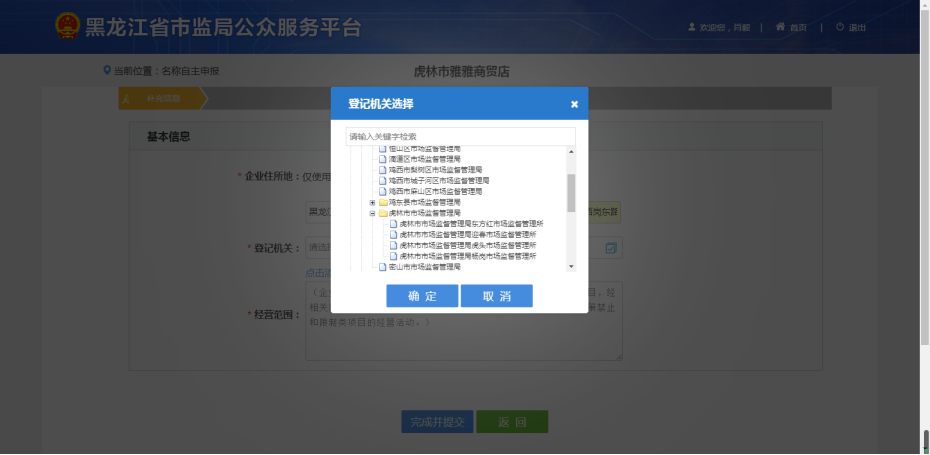Click the green 返回 button
The height and width of the screenshot is (455, 930).
(512, 422)
